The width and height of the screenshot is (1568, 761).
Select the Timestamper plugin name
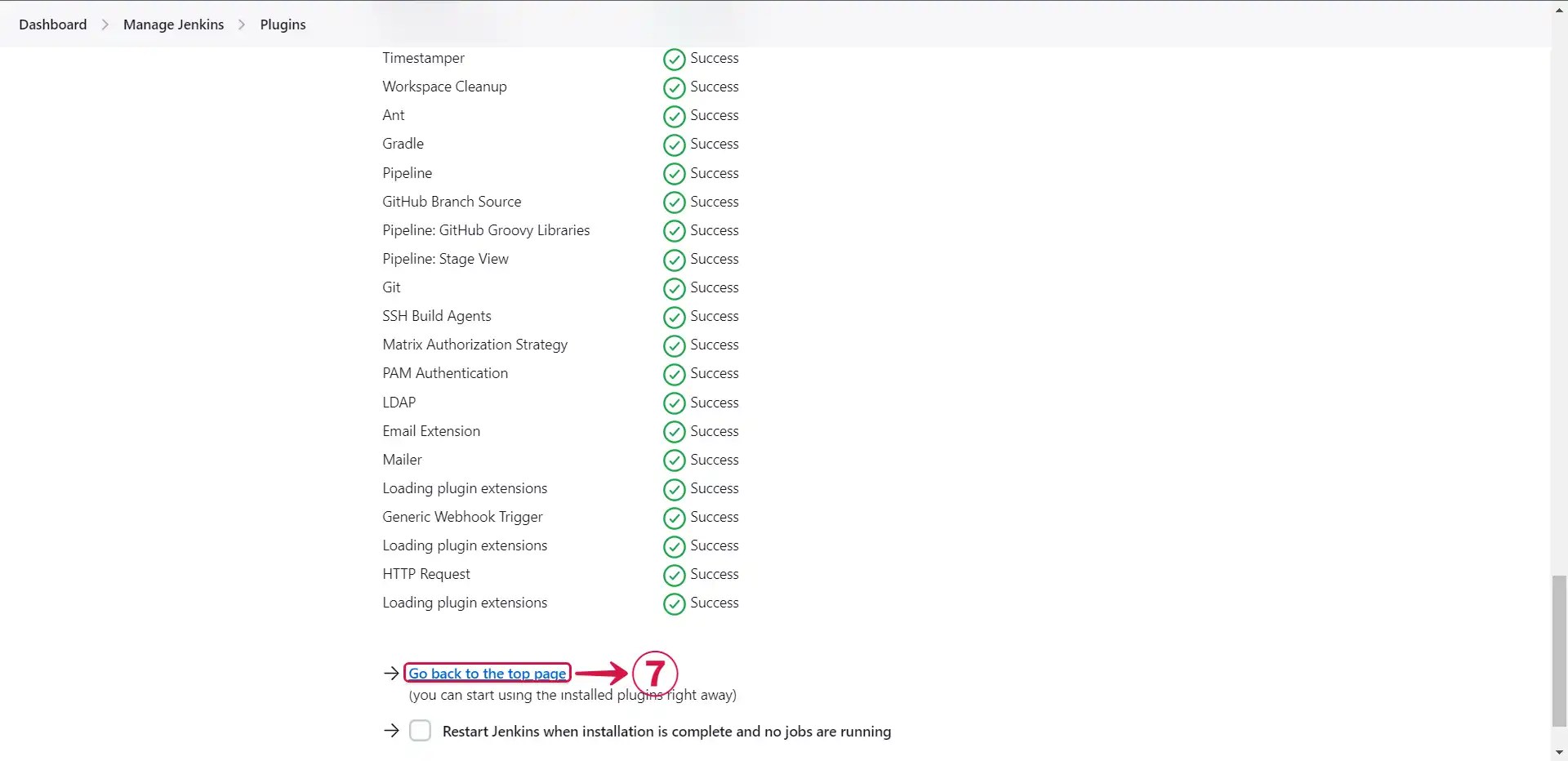[423, 58]
